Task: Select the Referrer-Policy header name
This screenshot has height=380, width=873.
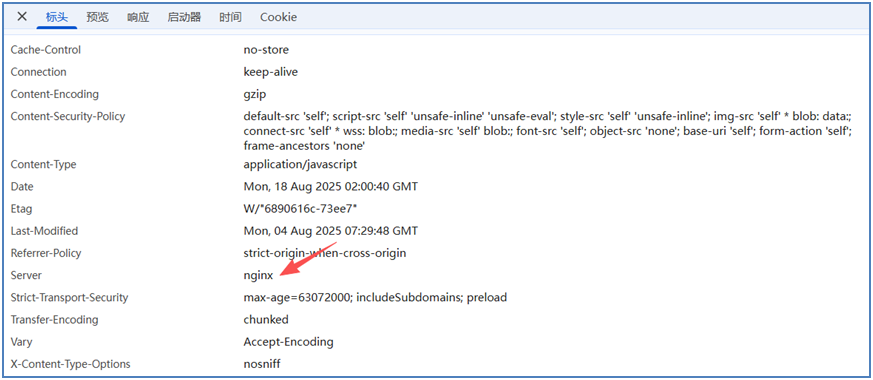Action: [x=46, y=253]
